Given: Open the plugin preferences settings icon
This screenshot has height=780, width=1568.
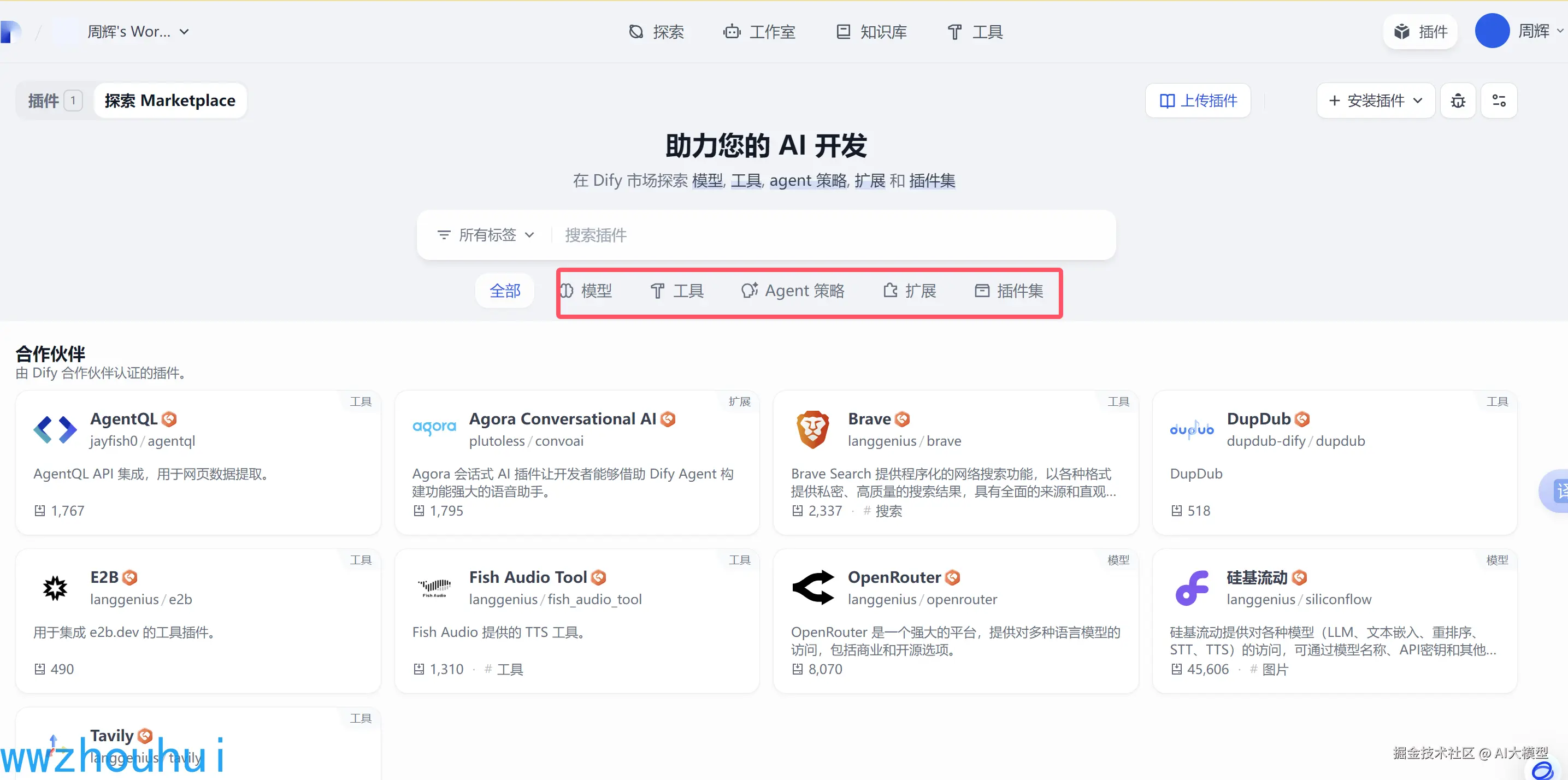Looking at the screenshot, I should (1499, 101).
